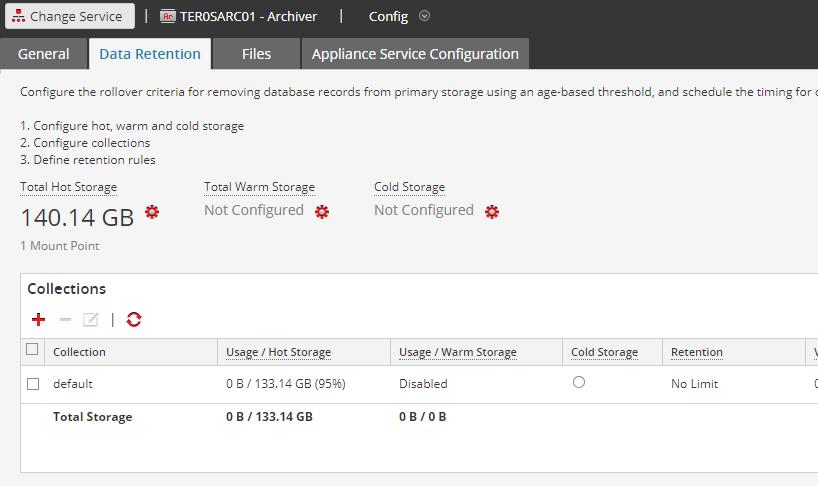Remove collection using the minus icon
Viewport: 818px width, 486px height.
click(x=65, y=320)
